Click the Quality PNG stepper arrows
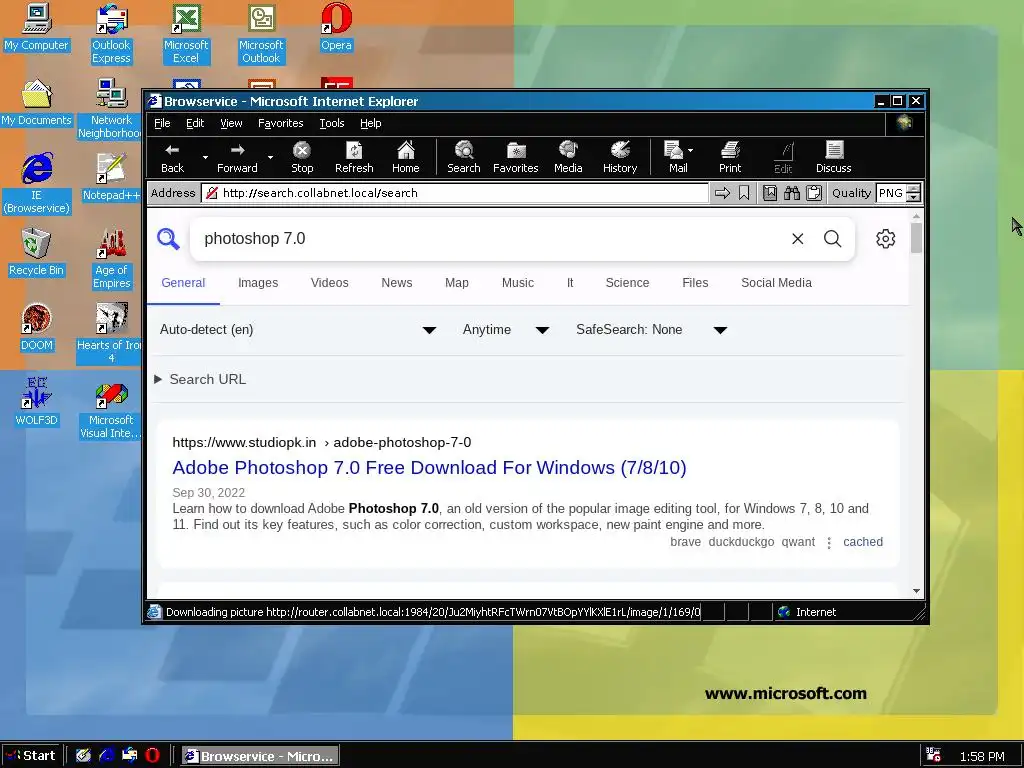The image size is (1024, 768). 914,193
